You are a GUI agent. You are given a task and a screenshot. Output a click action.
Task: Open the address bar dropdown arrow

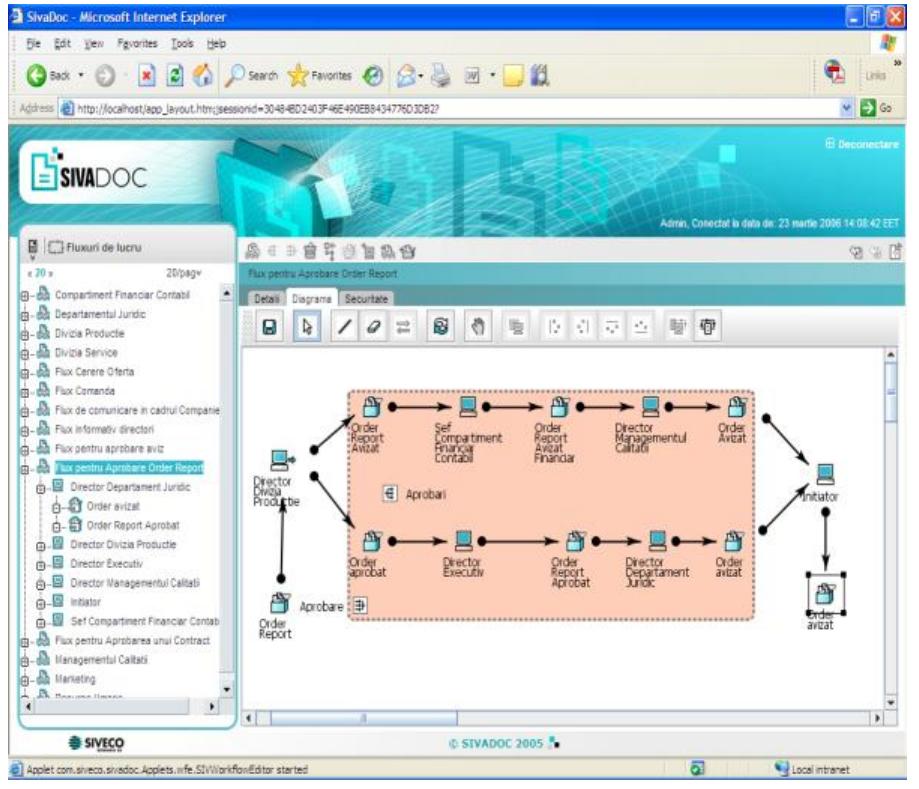[x=846, y=108]
